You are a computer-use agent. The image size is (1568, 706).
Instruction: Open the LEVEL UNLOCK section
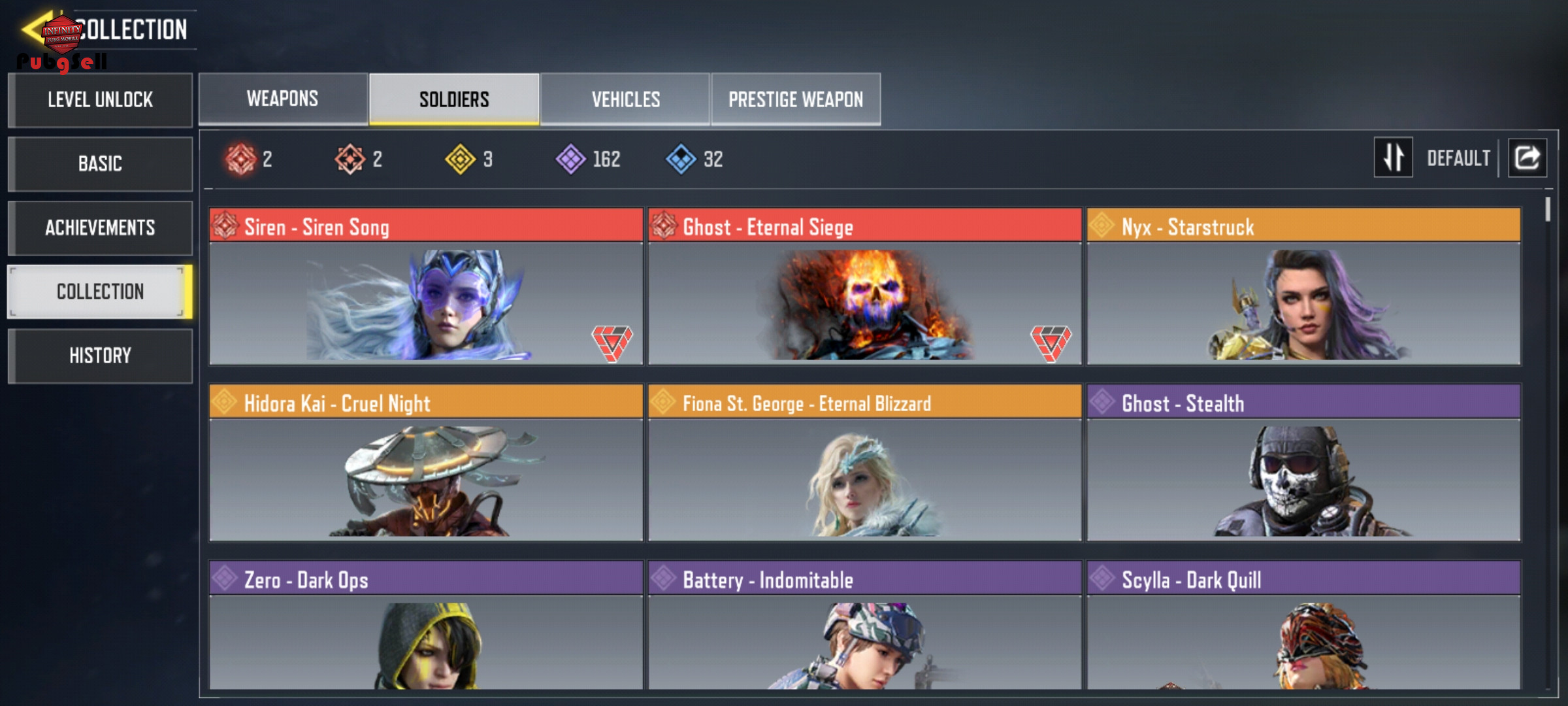(100, 100)
